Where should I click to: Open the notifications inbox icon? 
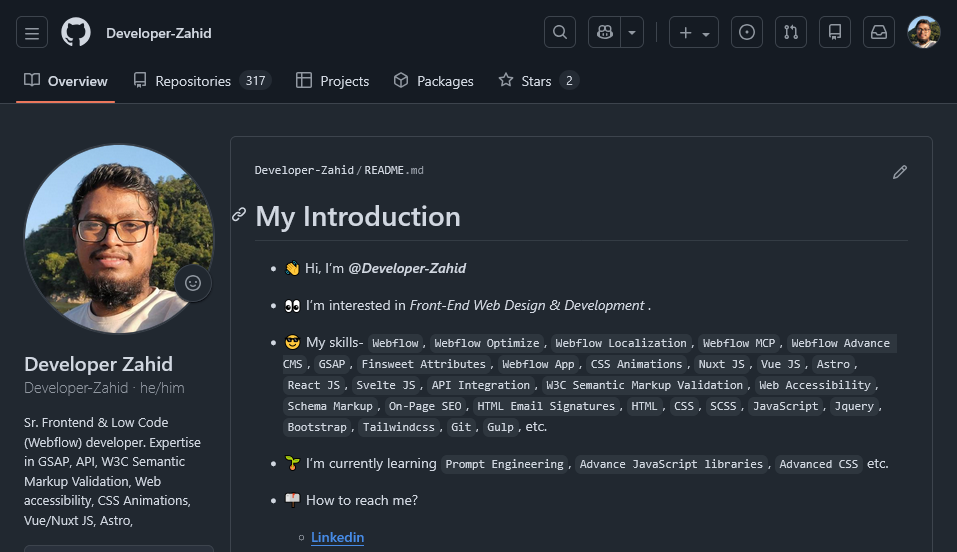[x=879, y=33]
